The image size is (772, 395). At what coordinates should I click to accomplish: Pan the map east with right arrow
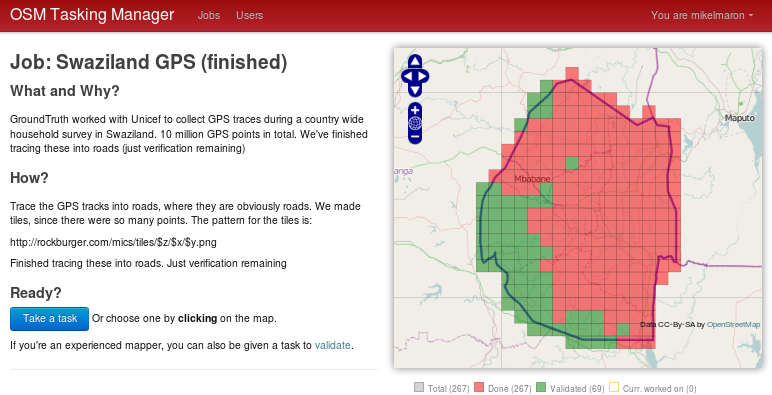pos(423,76)
